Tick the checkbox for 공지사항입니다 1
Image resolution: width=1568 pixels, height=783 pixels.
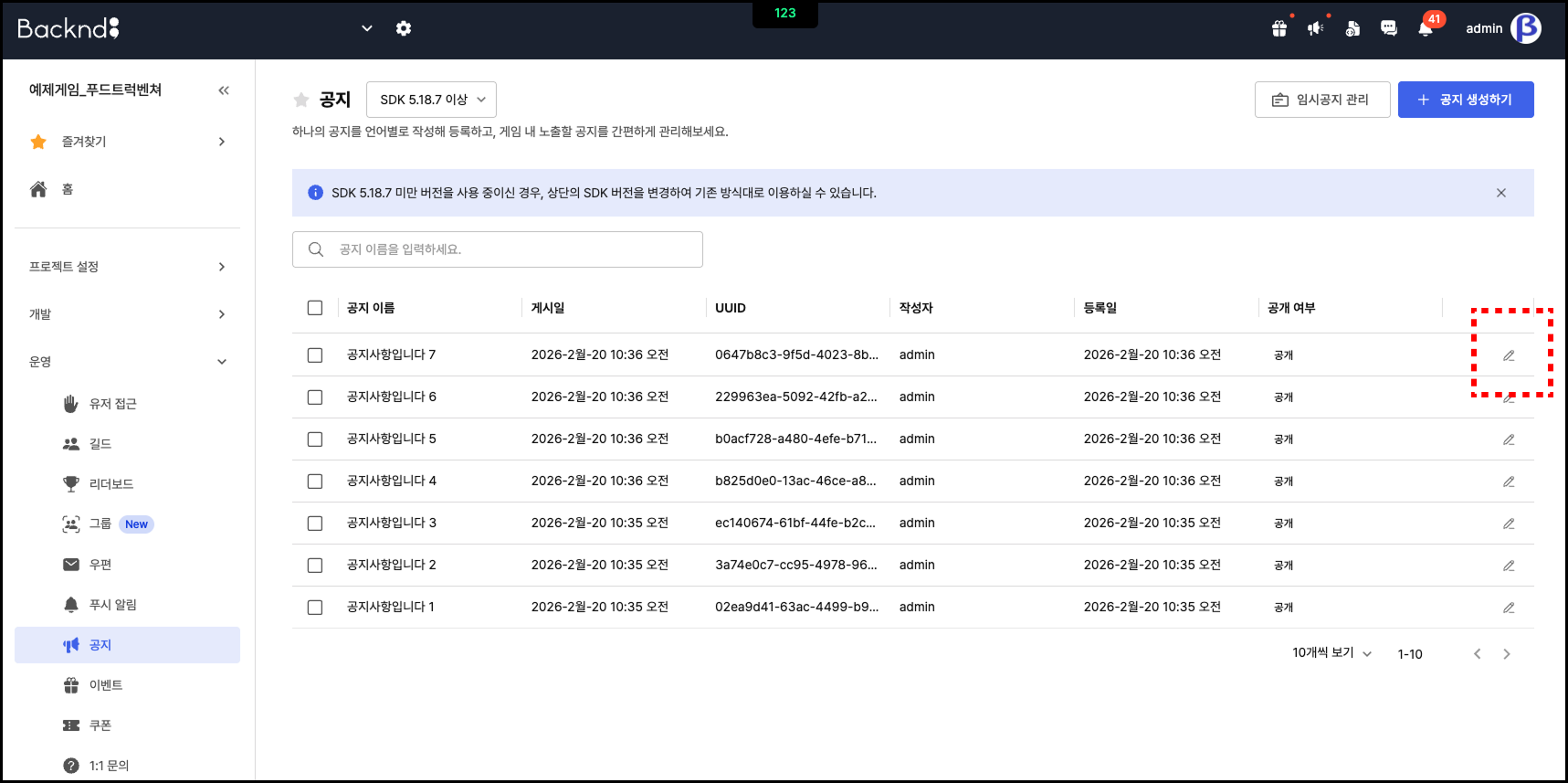point(315,608)
